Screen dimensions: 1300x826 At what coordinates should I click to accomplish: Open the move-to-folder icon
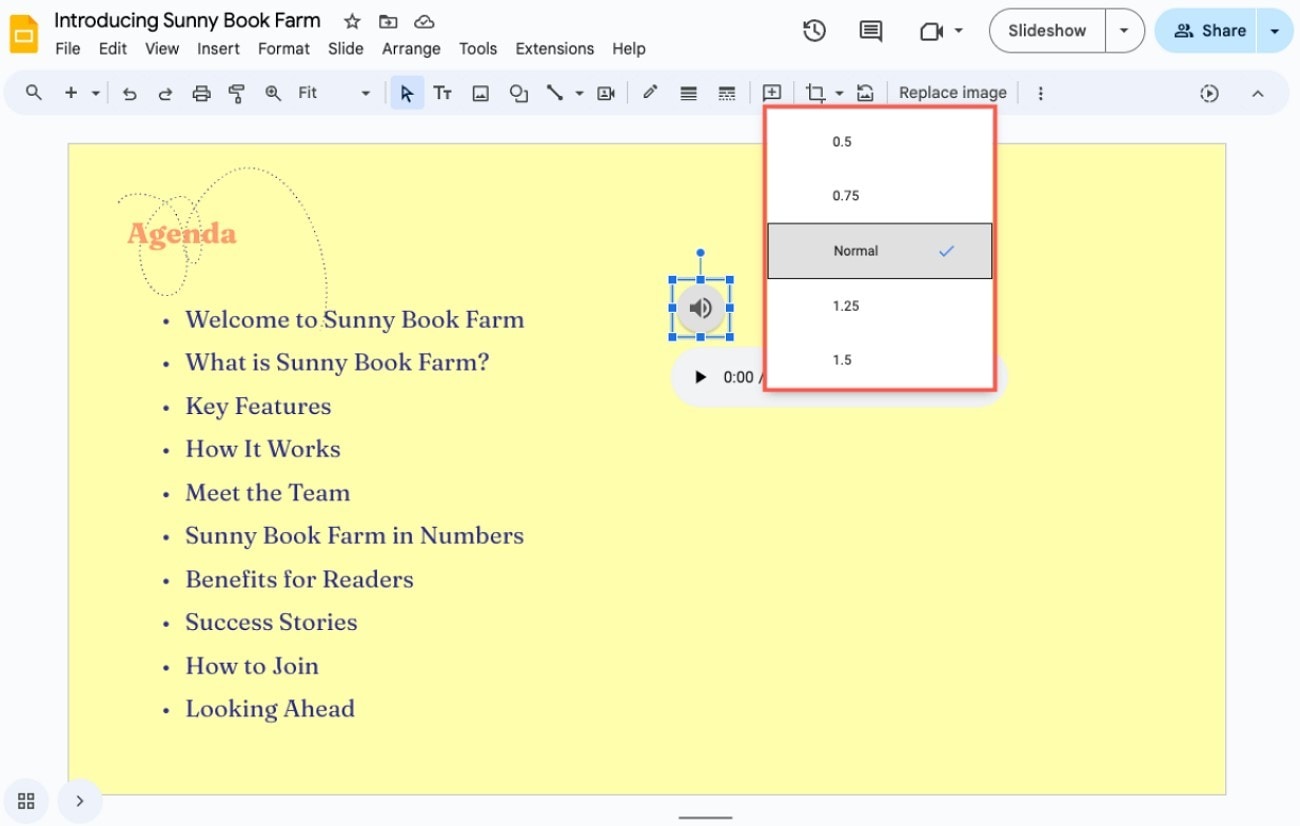pyautogui.click(x=388, y=21)
